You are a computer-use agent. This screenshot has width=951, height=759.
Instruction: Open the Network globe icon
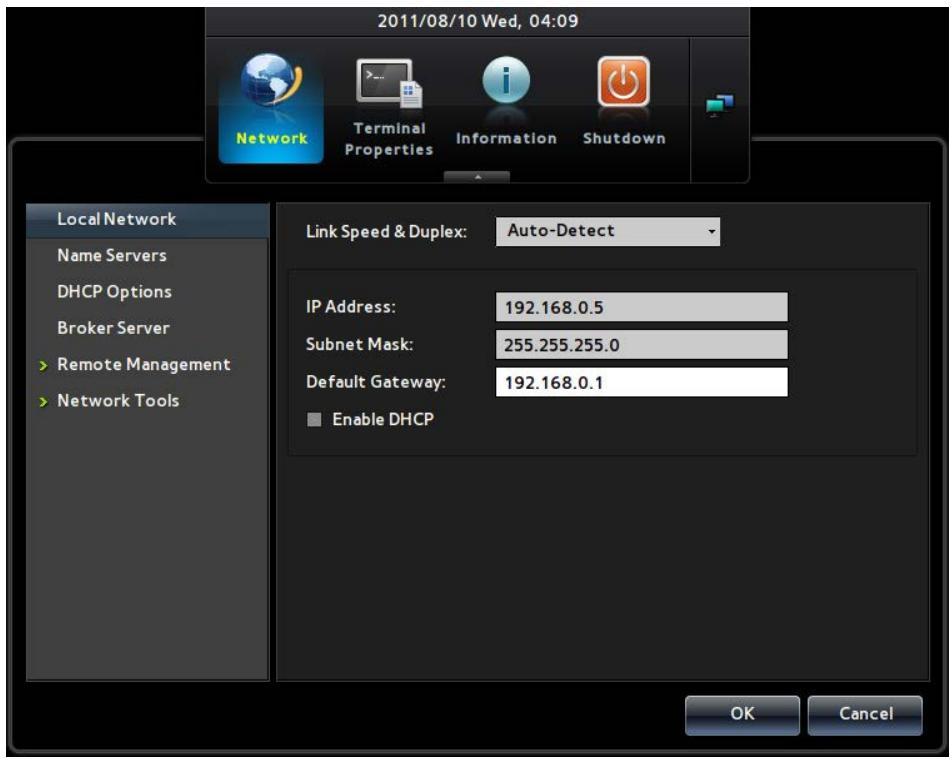pos(271,79)
